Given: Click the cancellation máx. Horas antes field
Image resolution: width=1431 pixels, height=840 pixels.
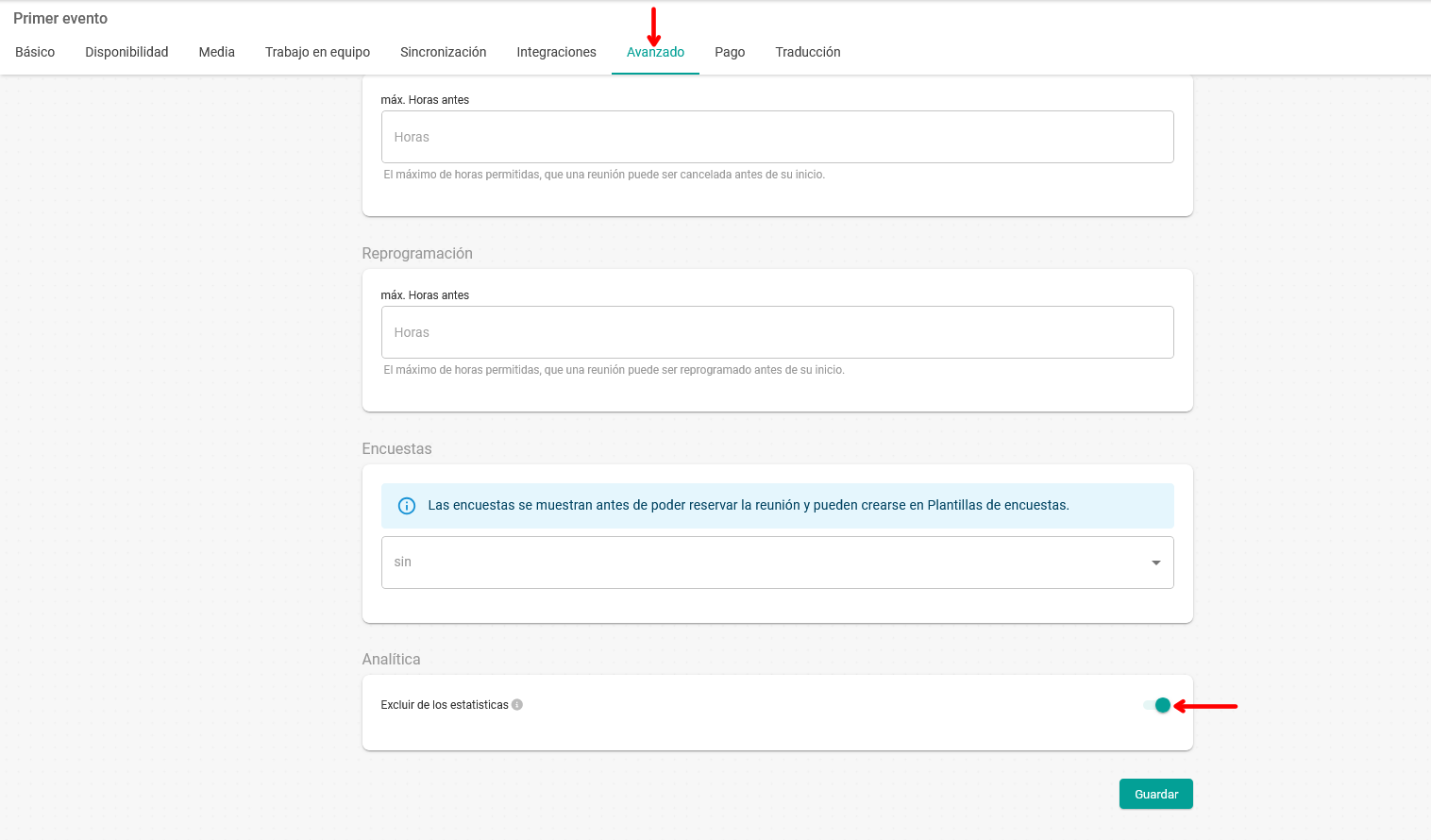Looking at the screenshot, I should pos(777,137).
